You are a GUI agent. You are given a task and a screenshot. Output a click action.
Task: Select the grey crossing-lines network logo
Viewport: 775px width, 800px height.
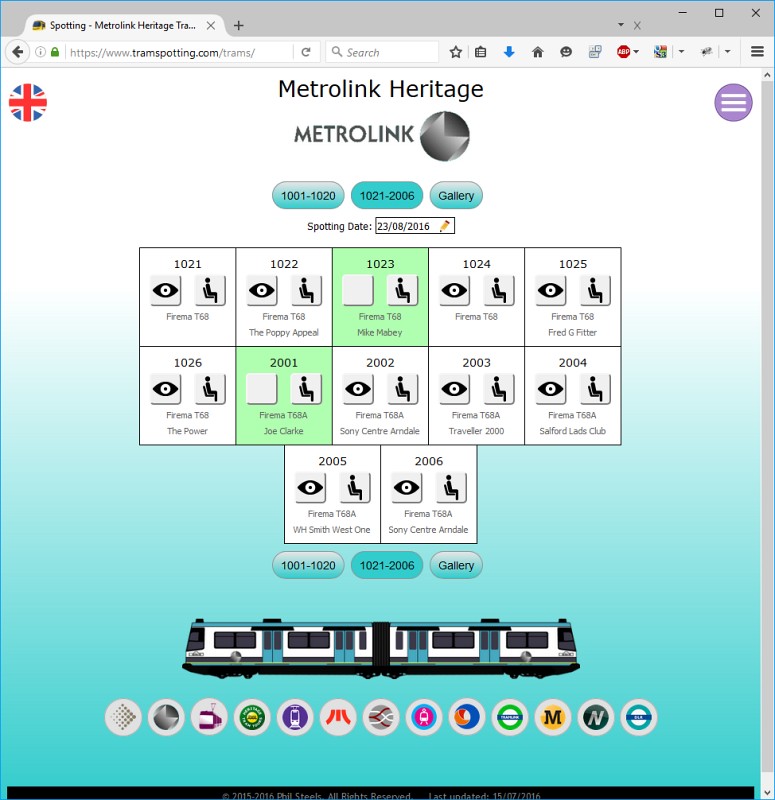click(x=381, y=717)
